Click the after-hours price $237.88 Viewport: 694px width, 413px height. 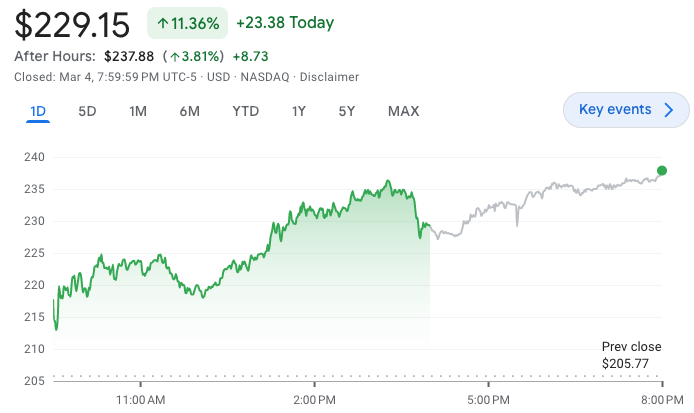click(x=129, y=56)
